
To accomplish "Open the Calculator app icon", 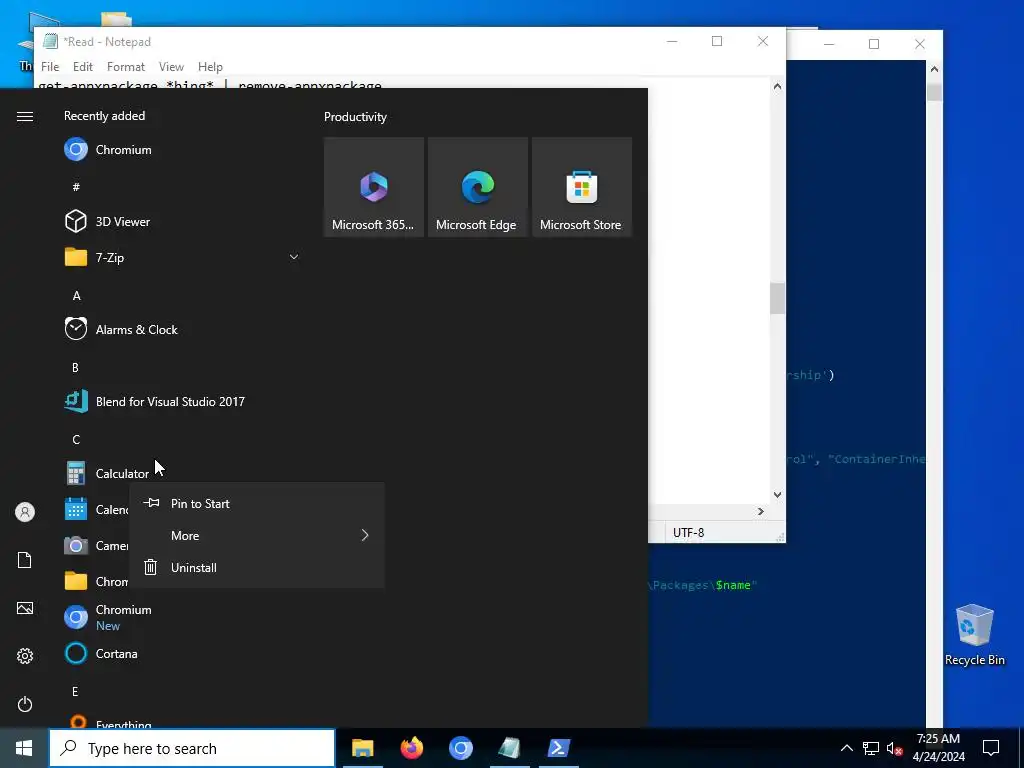I will [x=76, y=473].
